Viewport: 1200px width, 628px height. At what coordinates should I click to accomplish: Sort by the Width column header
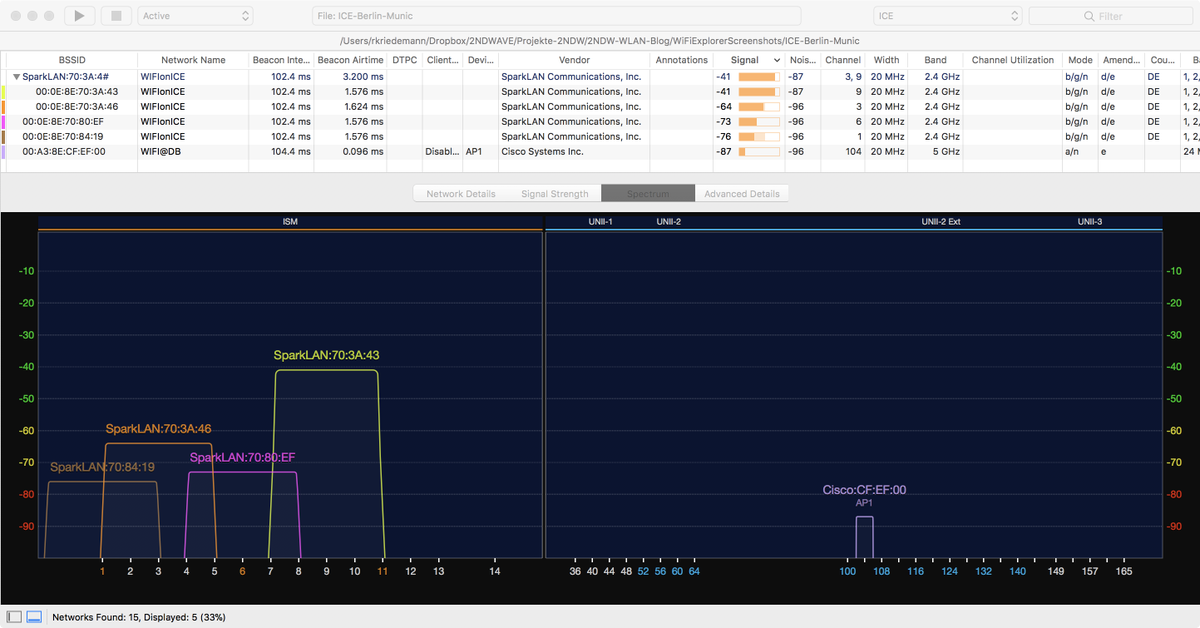[886, 60]
